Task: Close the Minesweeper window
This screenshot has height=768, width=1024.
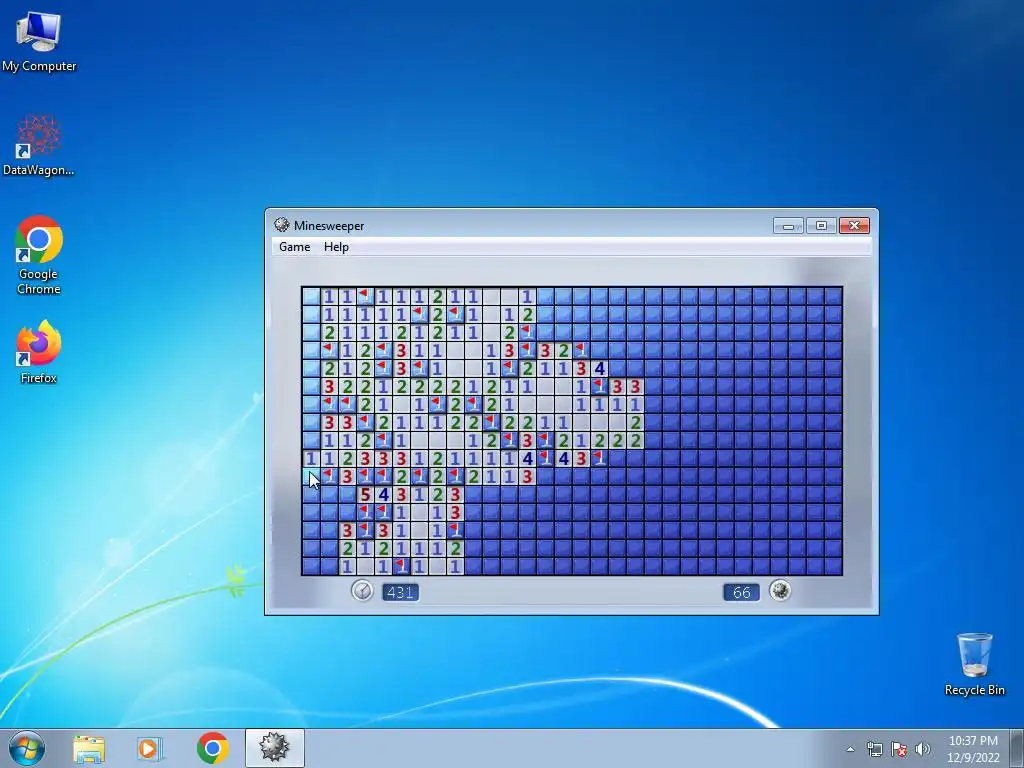Action: [854, 226]
